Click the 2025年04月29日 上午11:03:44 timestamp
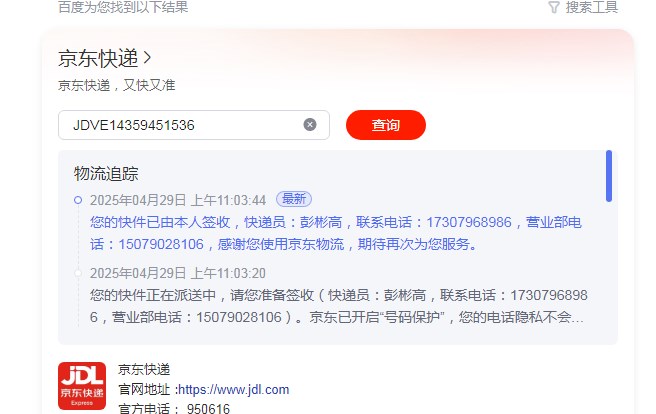This screenshot has height=414, width=656. (178, 200)
